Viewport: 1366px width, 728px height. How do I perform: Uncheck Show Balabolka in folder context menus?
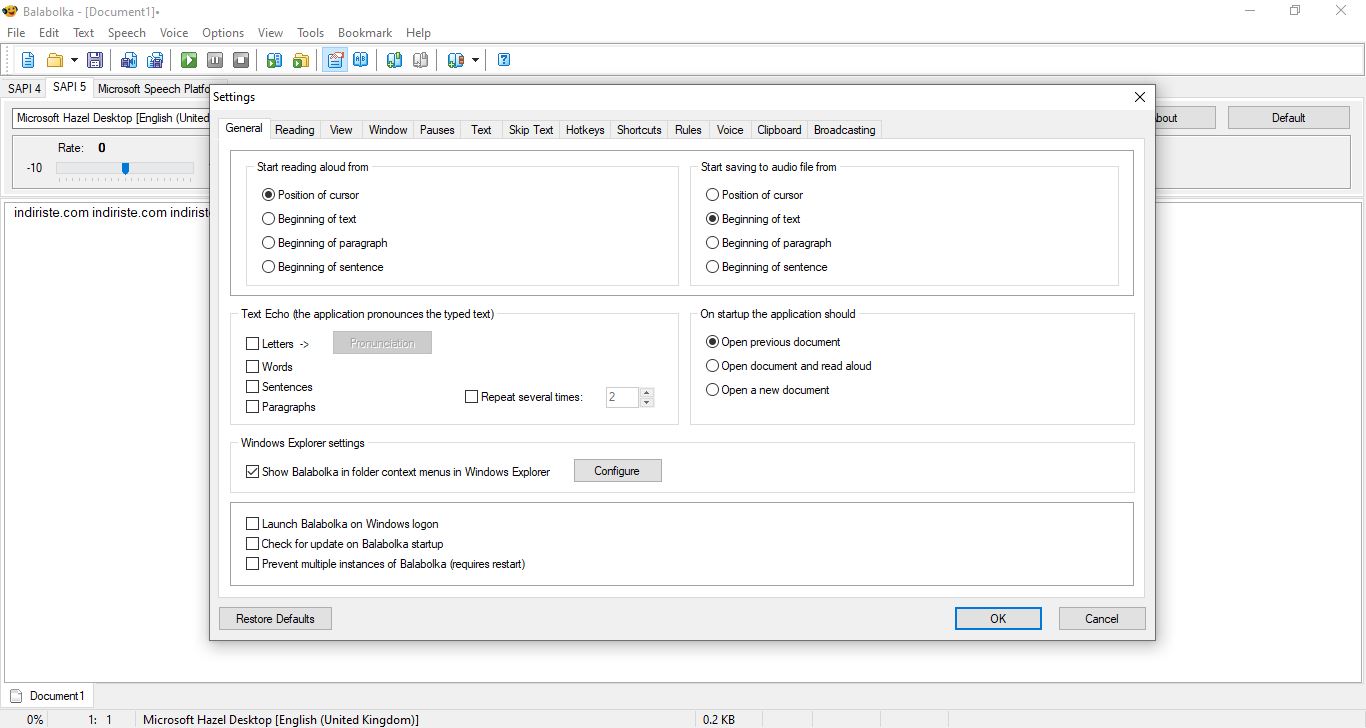(x=252, y=472)
